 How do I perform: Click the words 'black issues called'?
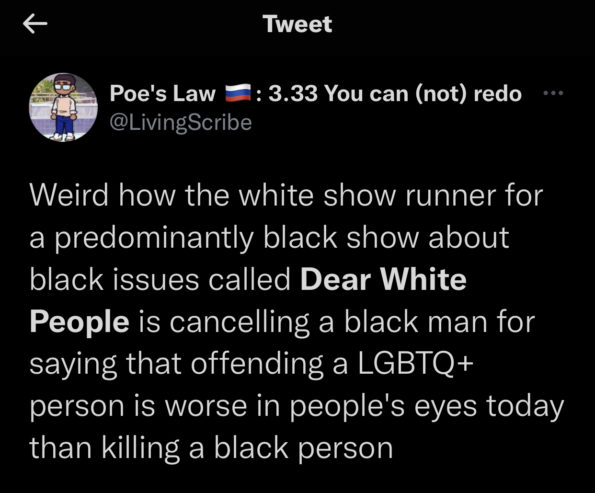pyautogui.click(x=160, y=279)
